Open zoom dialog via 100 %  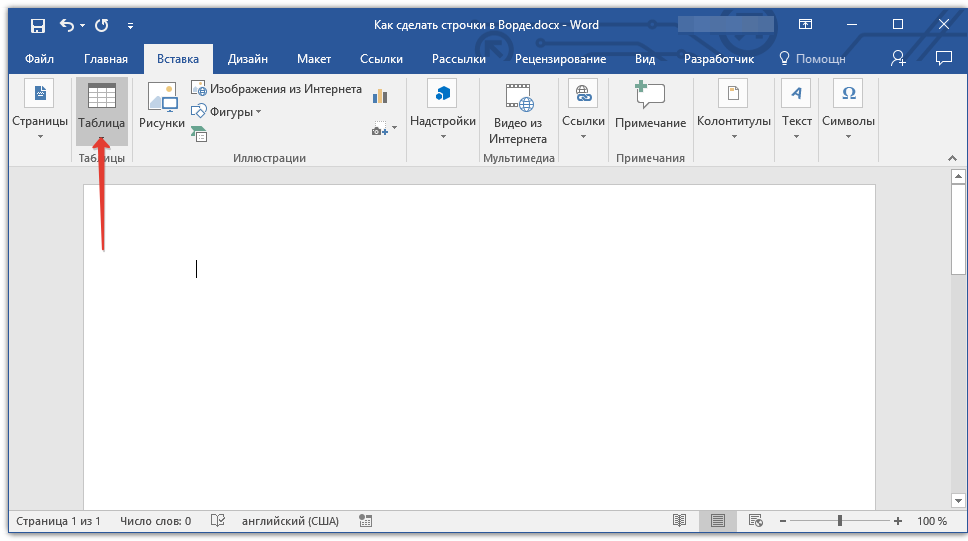(932, 521)
